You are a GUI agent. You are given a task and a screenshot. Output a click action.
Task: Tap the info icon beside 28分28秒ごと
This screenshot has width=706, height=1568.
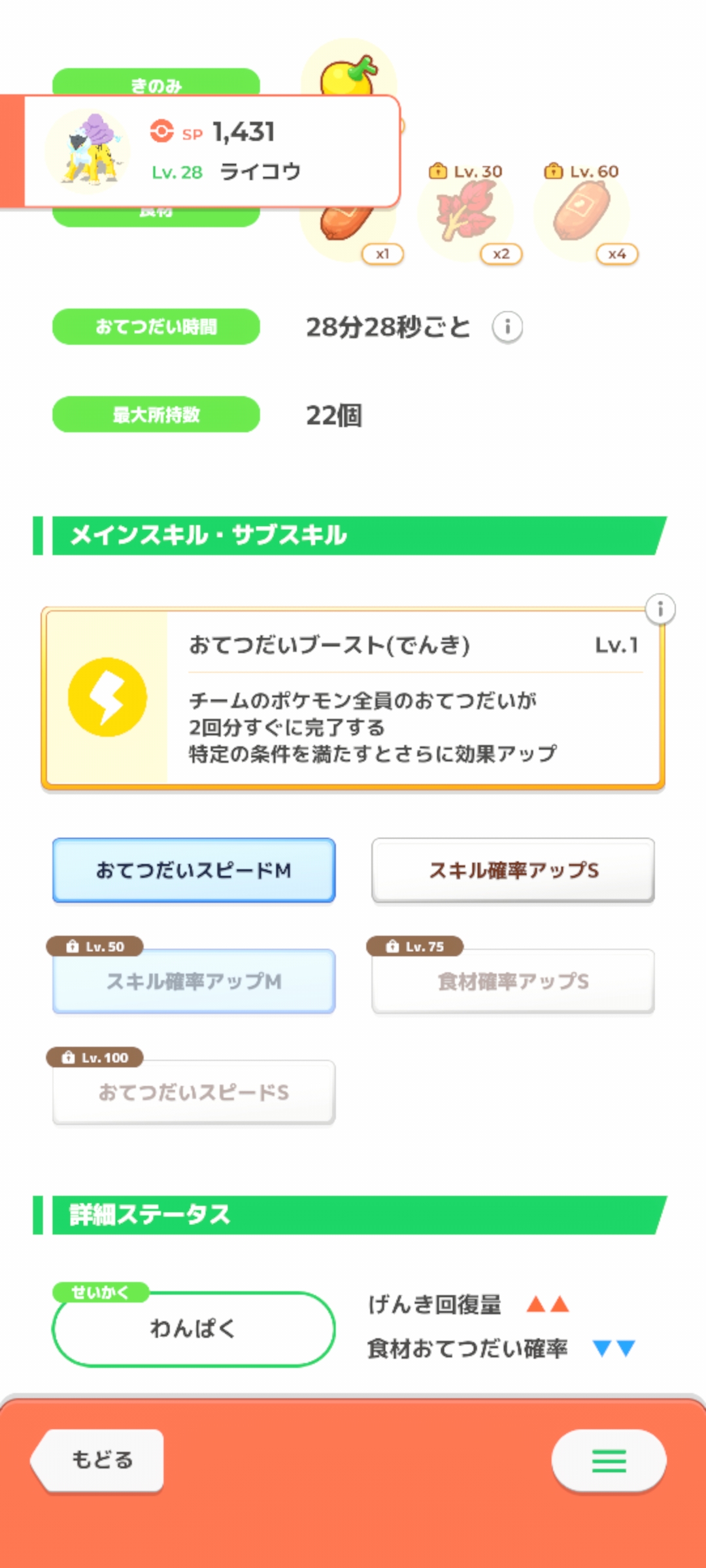[x=507, y=327]
